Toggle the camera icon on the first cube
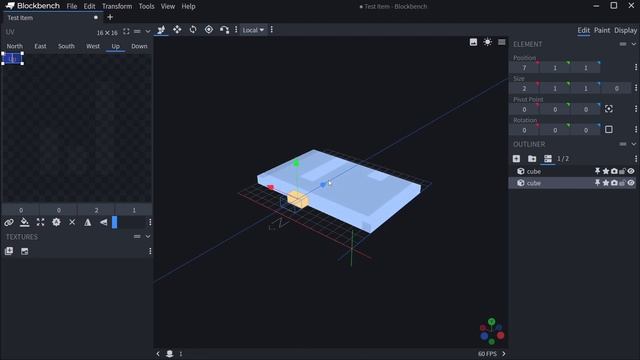The width and height of the screenshot is (640, 360). pyautogui.click(x=614, y=171)
